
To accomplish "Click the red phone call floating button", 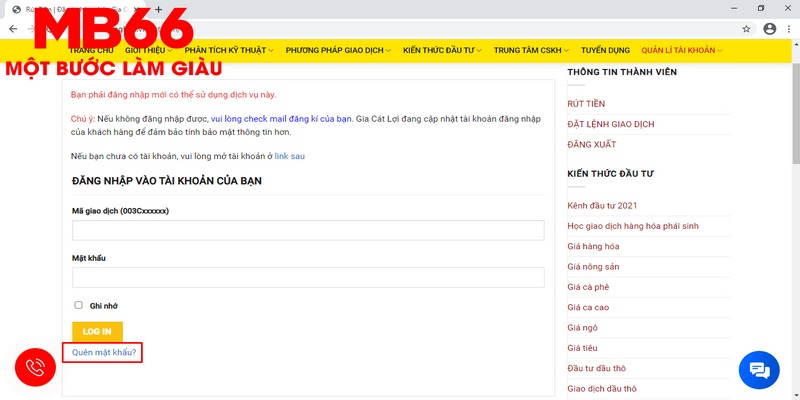I will [x=35, y=368].
